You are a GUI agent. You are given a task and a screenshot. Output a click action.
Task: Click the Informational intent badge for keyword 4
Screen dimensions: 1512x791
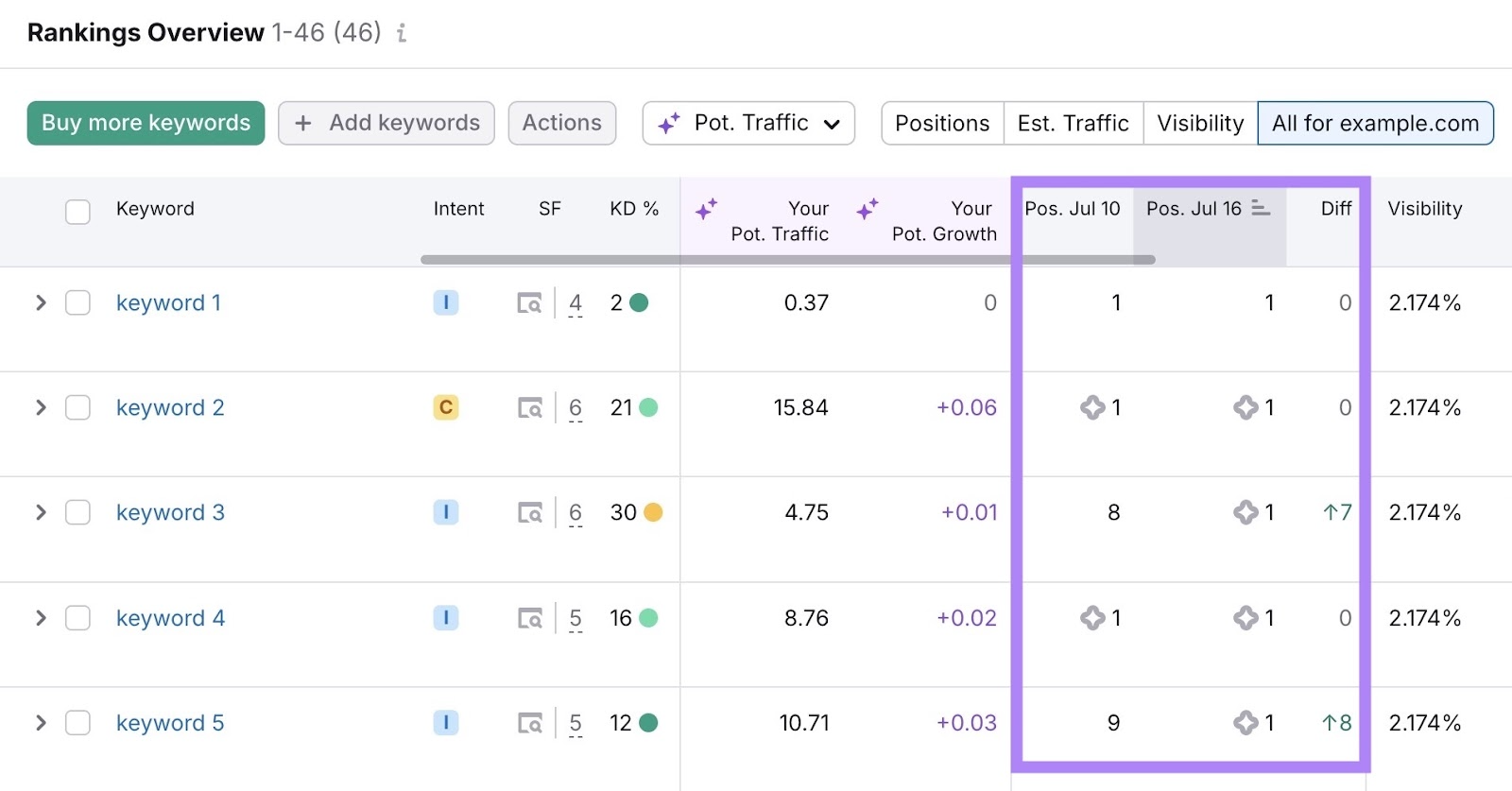click(446, 618)
